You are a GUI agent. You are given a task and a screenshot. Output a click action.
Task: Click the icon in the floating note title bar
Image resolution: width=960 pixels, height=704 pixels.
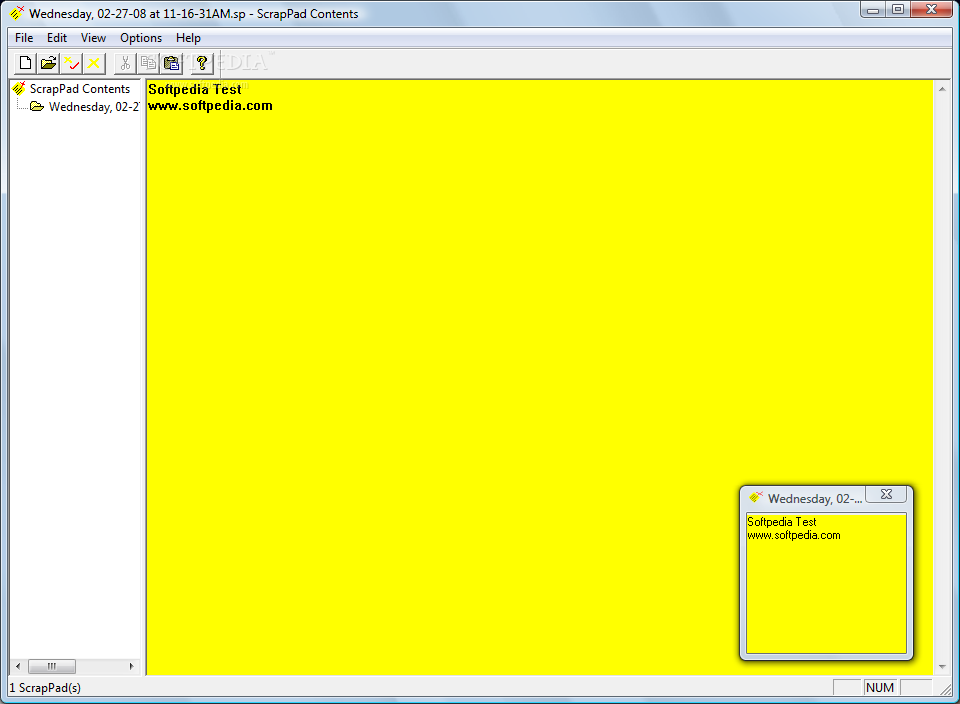pos(756,497)
